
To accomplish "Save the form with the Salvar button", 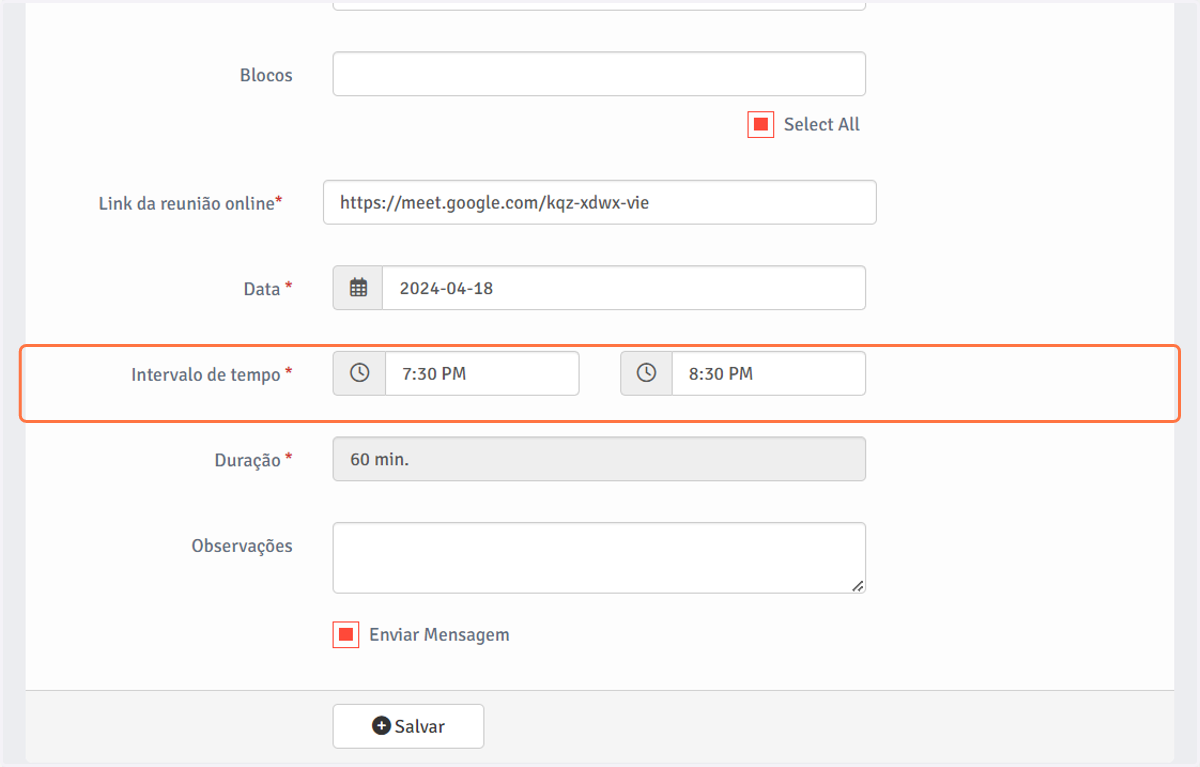I will [x=408, y=726].
